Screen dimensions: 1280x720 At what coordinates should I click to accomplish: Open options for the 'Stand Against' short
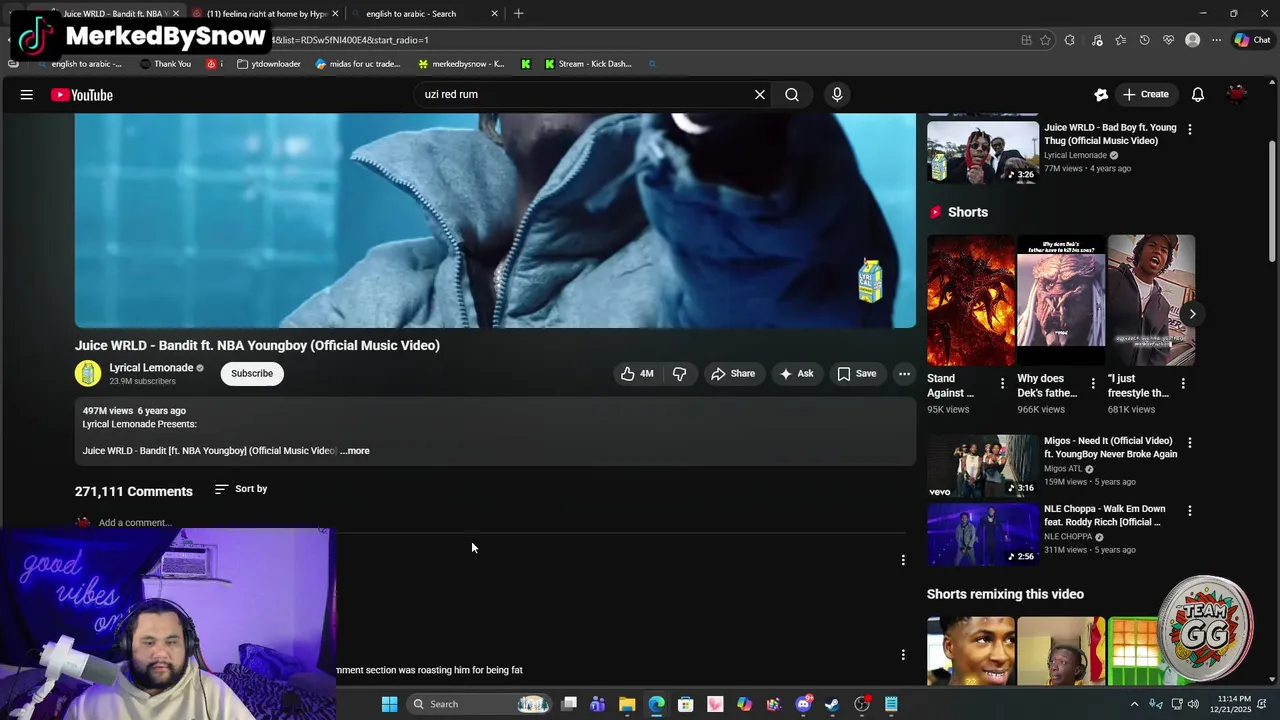tap(1002, 383)
